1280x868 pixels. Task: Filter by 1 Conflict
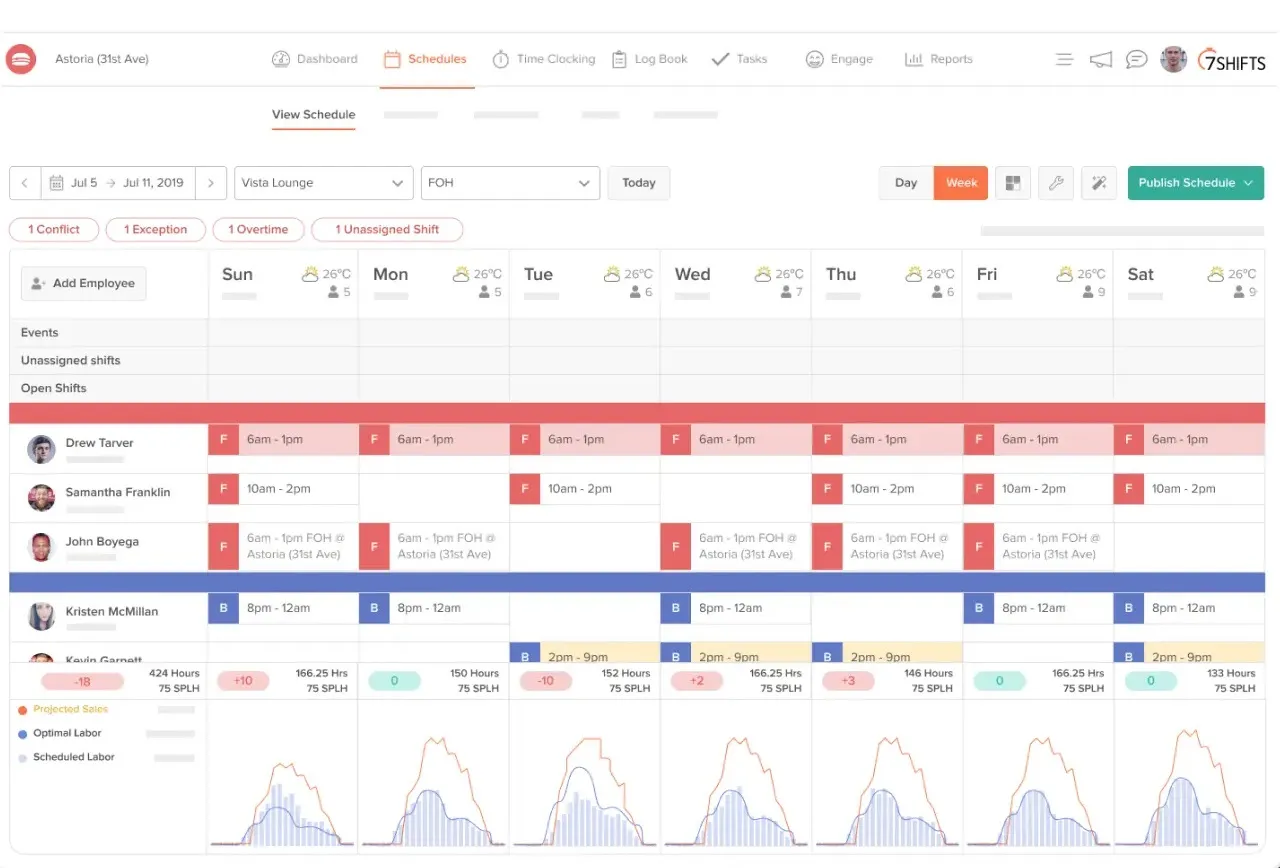(54, 230)
